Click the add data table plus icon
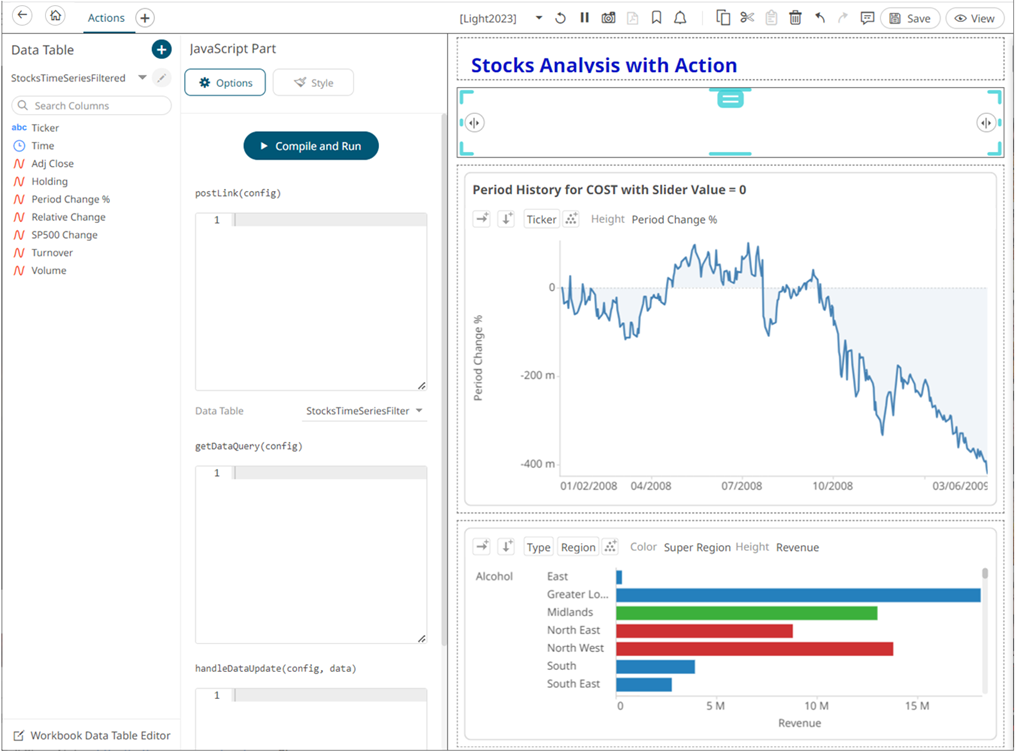Screen dimensions: 1017x753 point(161,49)
